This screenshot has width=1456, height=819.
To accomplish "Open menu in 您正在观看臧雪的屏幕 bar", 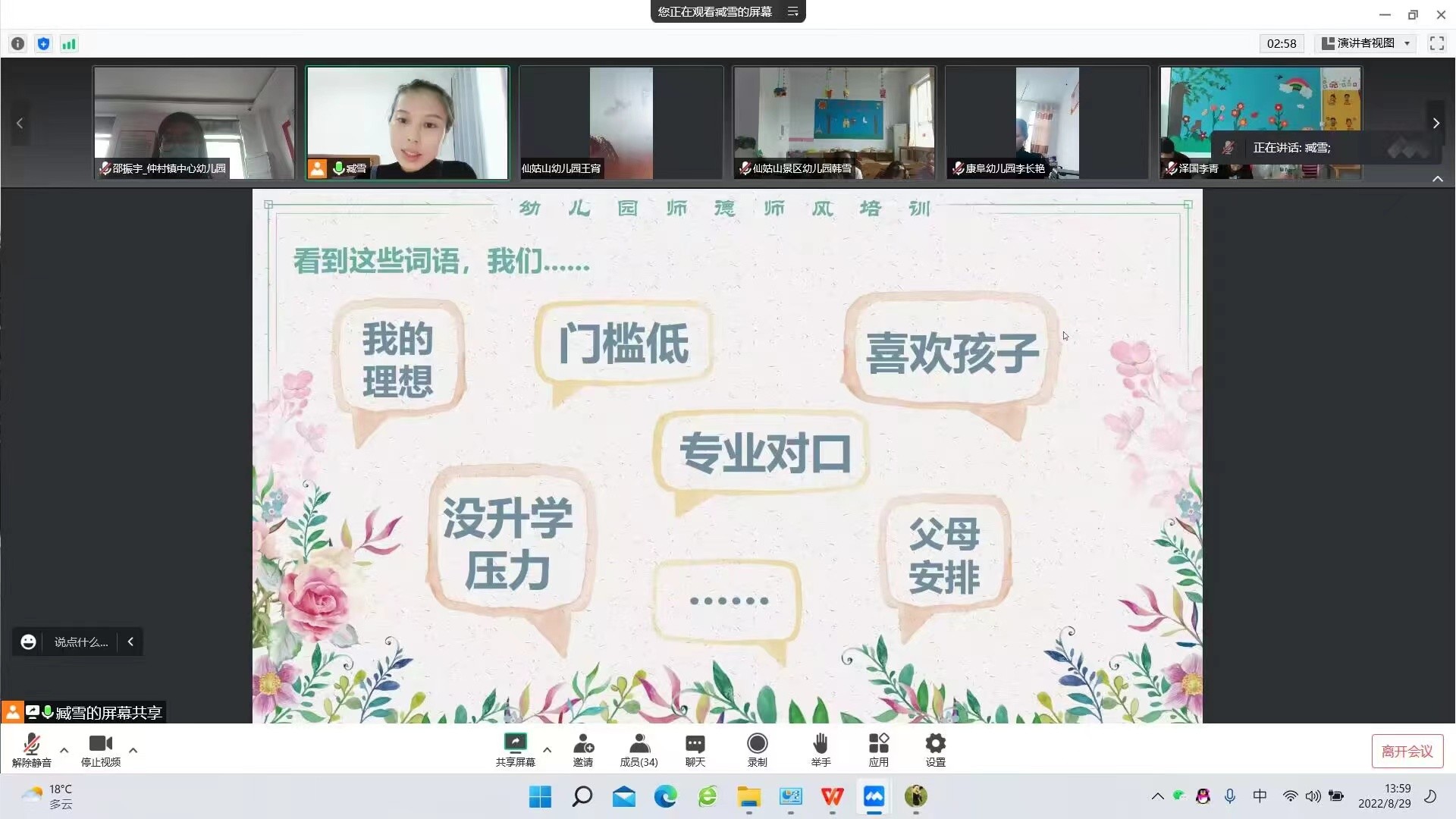I will (793, 11).
